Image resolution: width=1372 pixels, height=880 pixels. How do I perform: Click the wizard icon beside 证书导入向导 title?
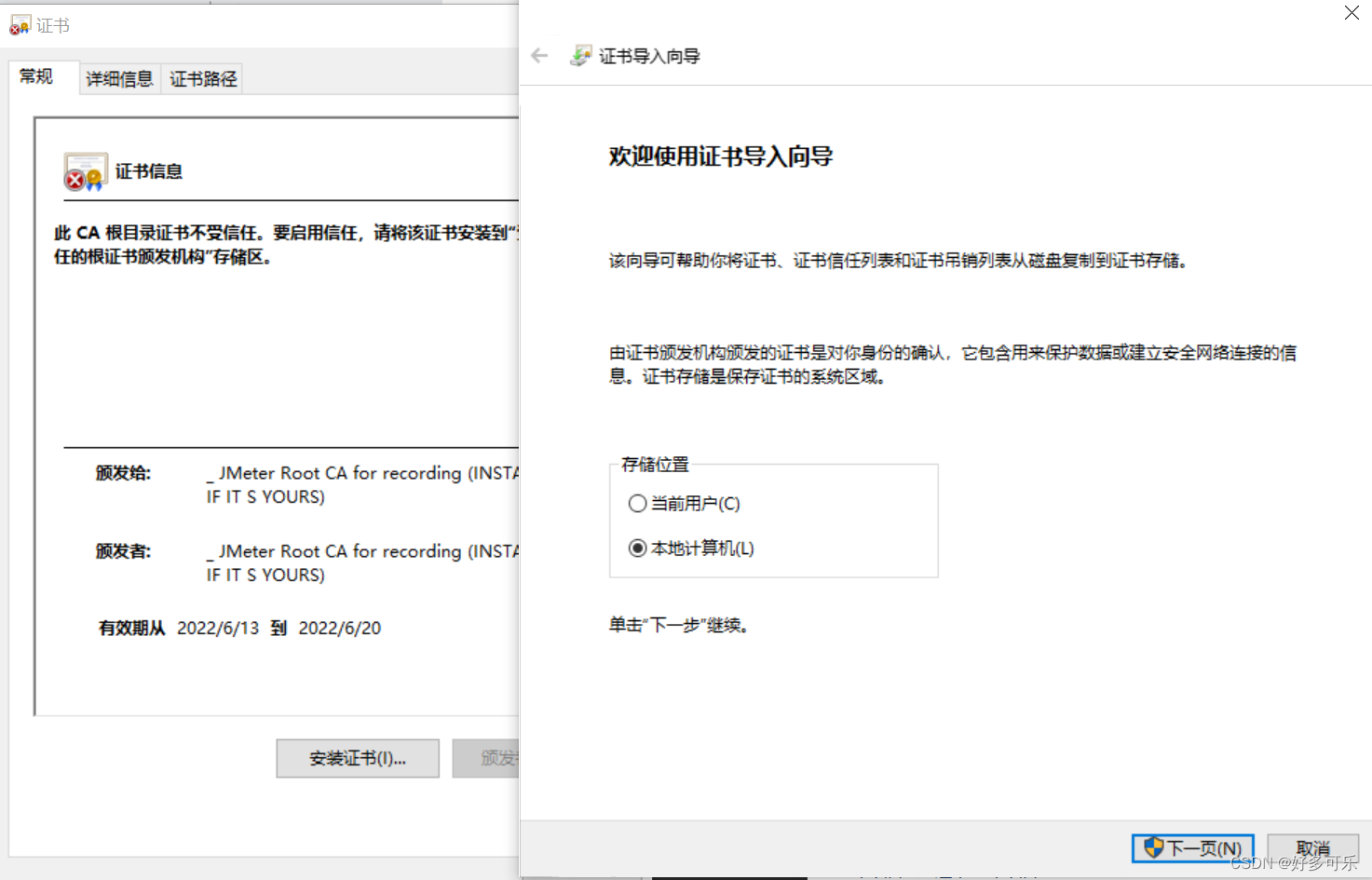[580, 55]
